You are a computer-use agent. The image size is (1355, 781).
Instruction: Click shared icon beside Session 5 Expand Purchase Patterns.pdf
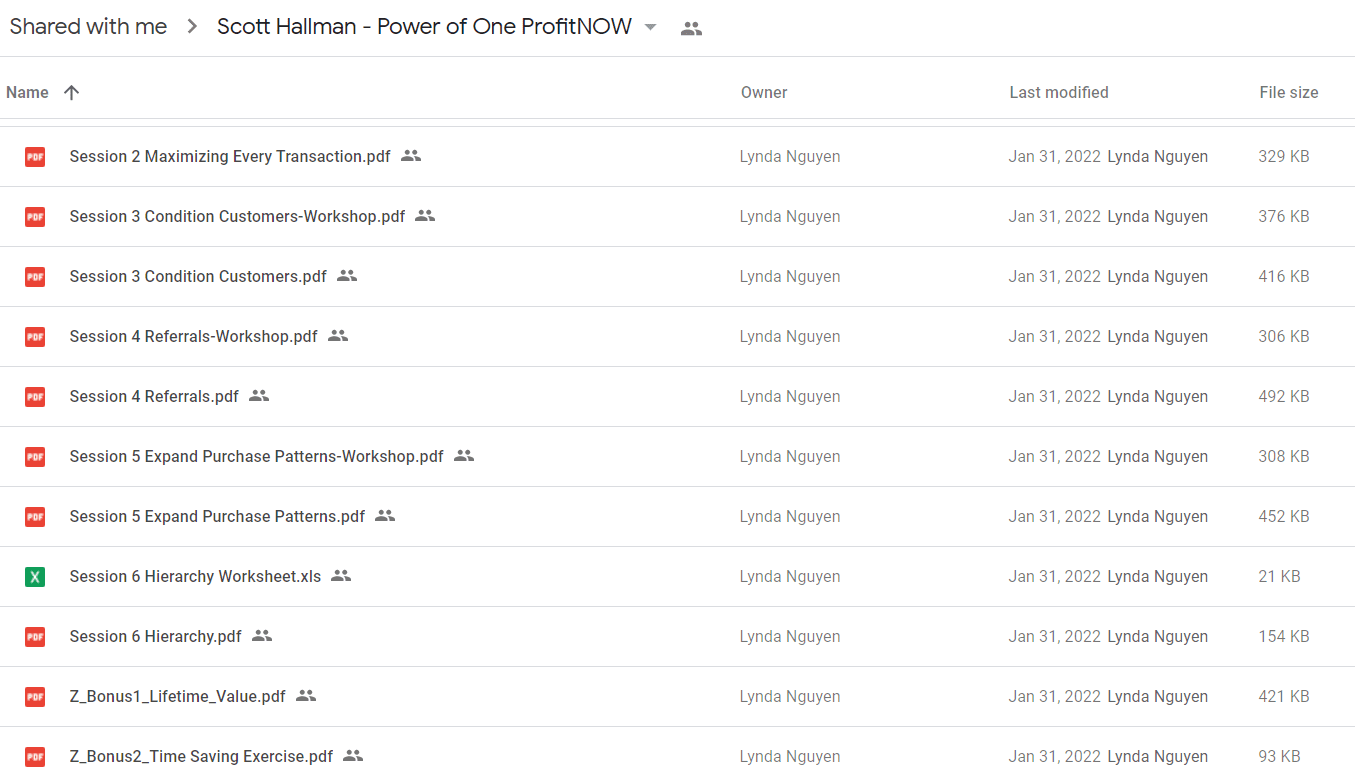tap(385, 516)
